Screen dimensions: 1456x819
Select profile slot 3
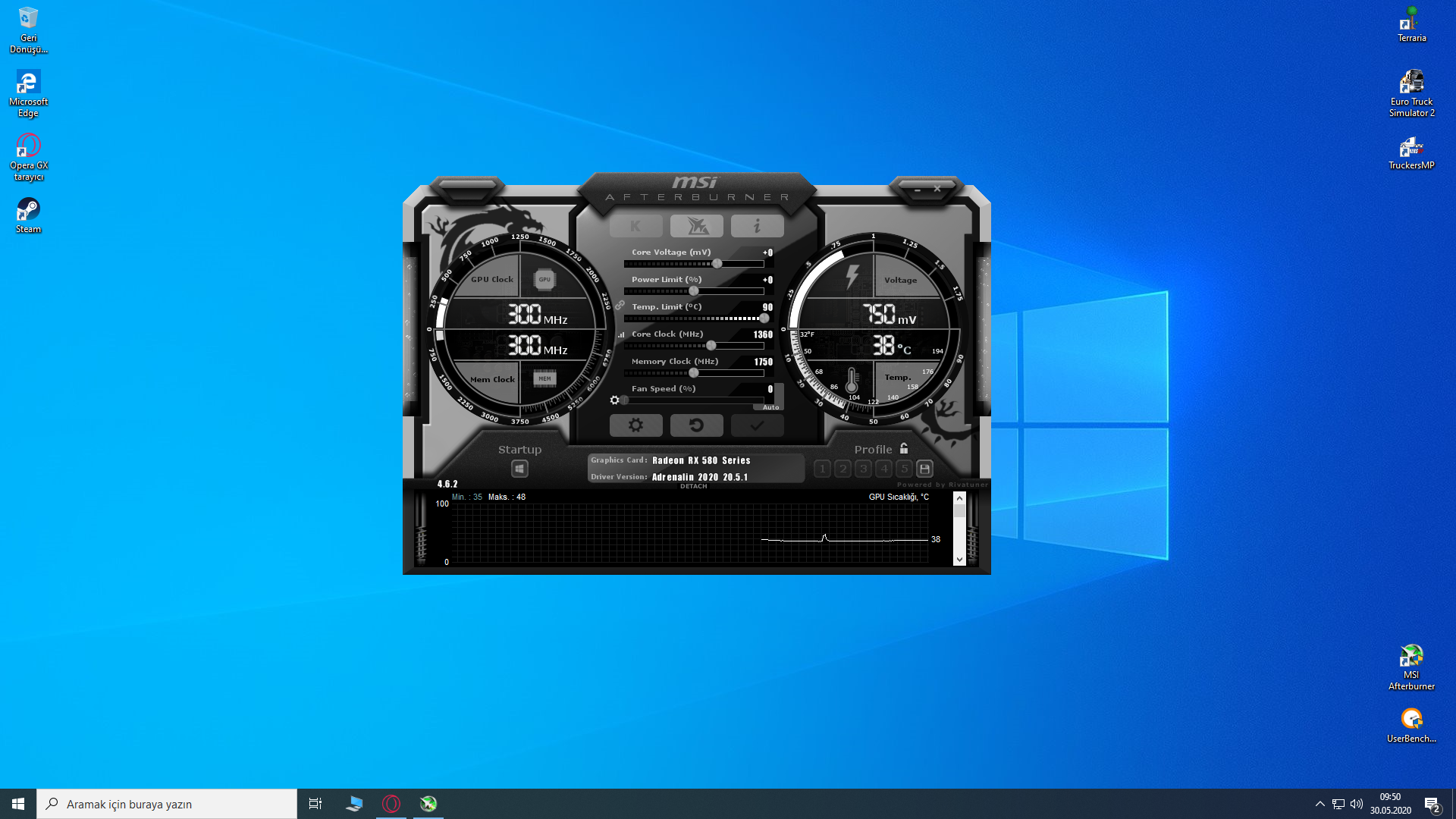(863, 469)
